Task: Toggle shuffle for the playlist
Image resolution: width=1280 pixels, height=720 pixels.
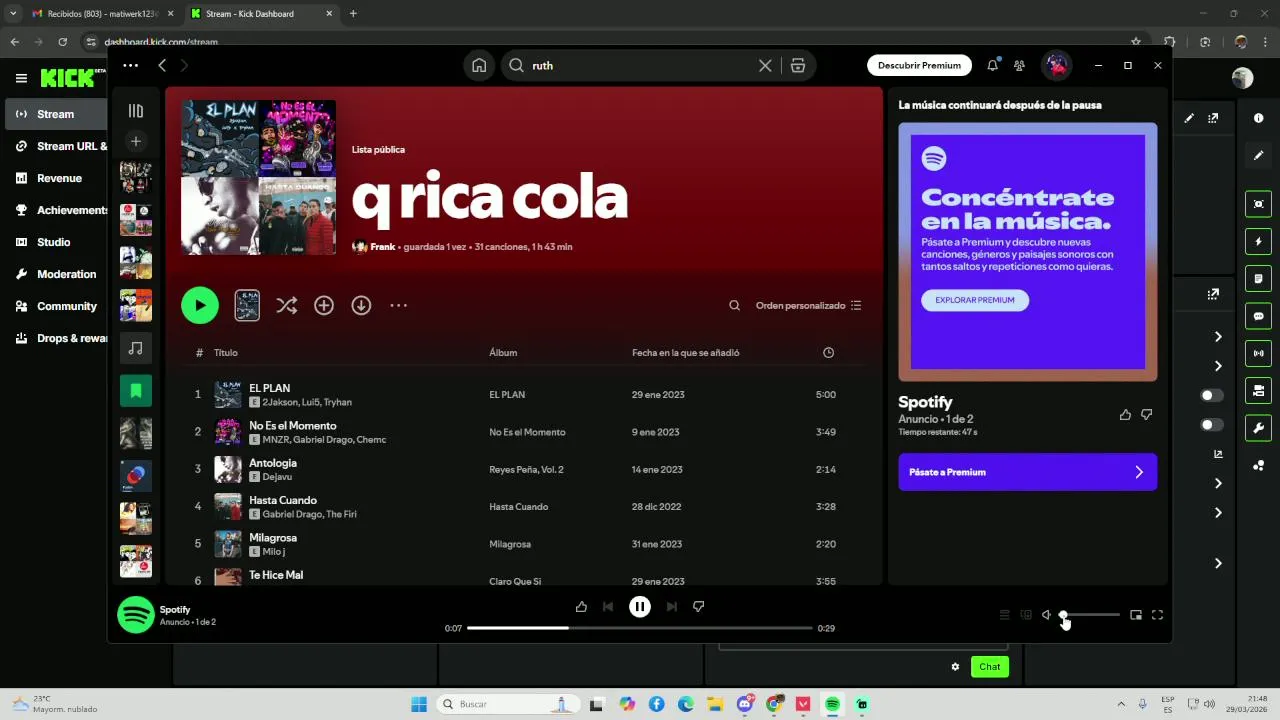Action: [x=286, y=305]
